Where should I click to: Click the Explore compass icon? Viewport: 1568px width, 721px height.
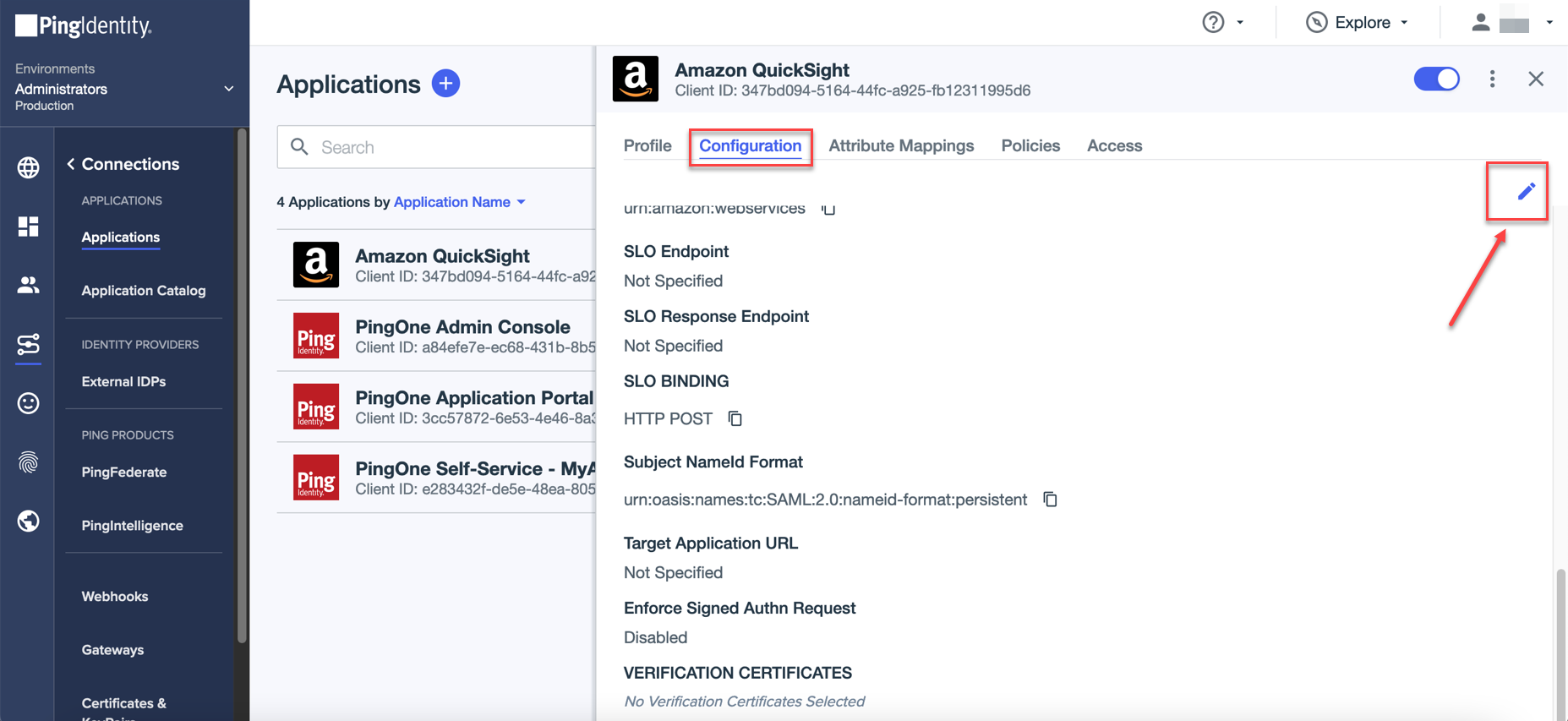(1316, 22)
